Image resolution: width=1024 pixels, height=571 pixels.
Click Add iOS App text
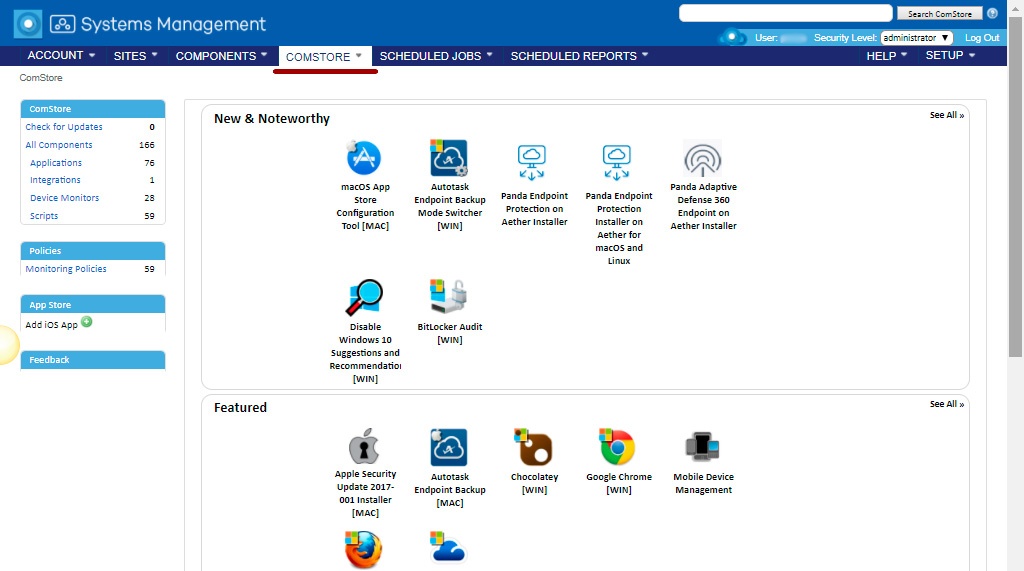(x=52, y=325)
